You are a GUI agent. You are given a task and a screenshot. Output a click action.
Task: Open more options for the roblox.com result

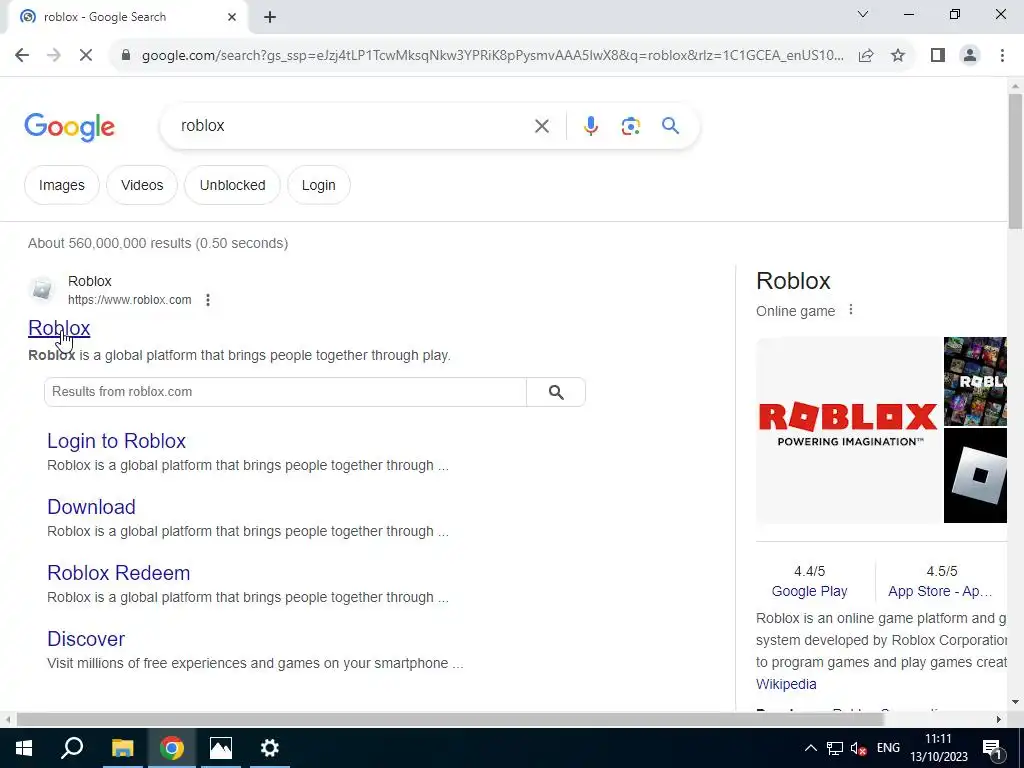[208, 300]
